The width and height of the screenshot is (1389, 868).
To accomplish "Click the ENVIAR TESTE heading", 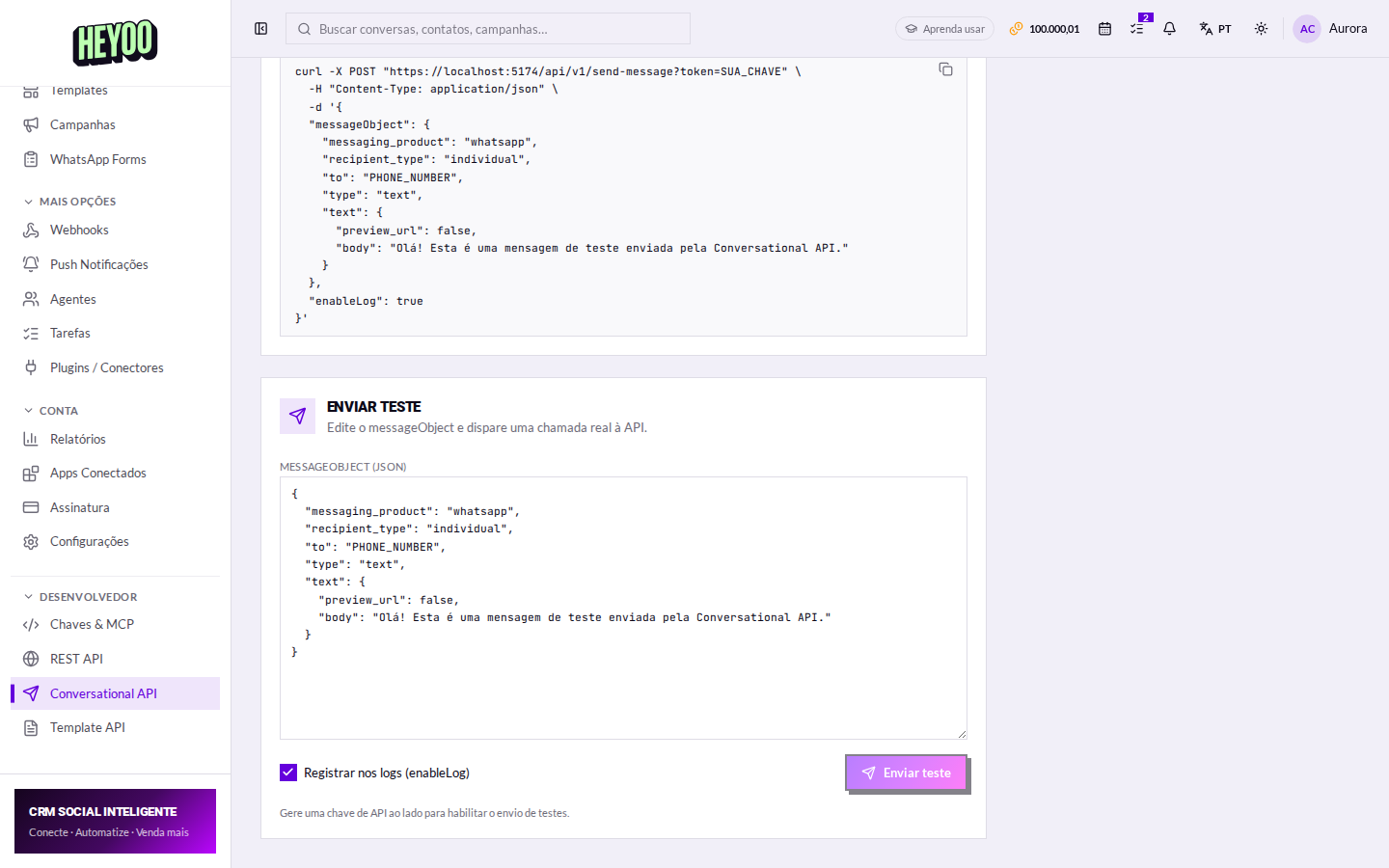I will [x=373, y=407].
